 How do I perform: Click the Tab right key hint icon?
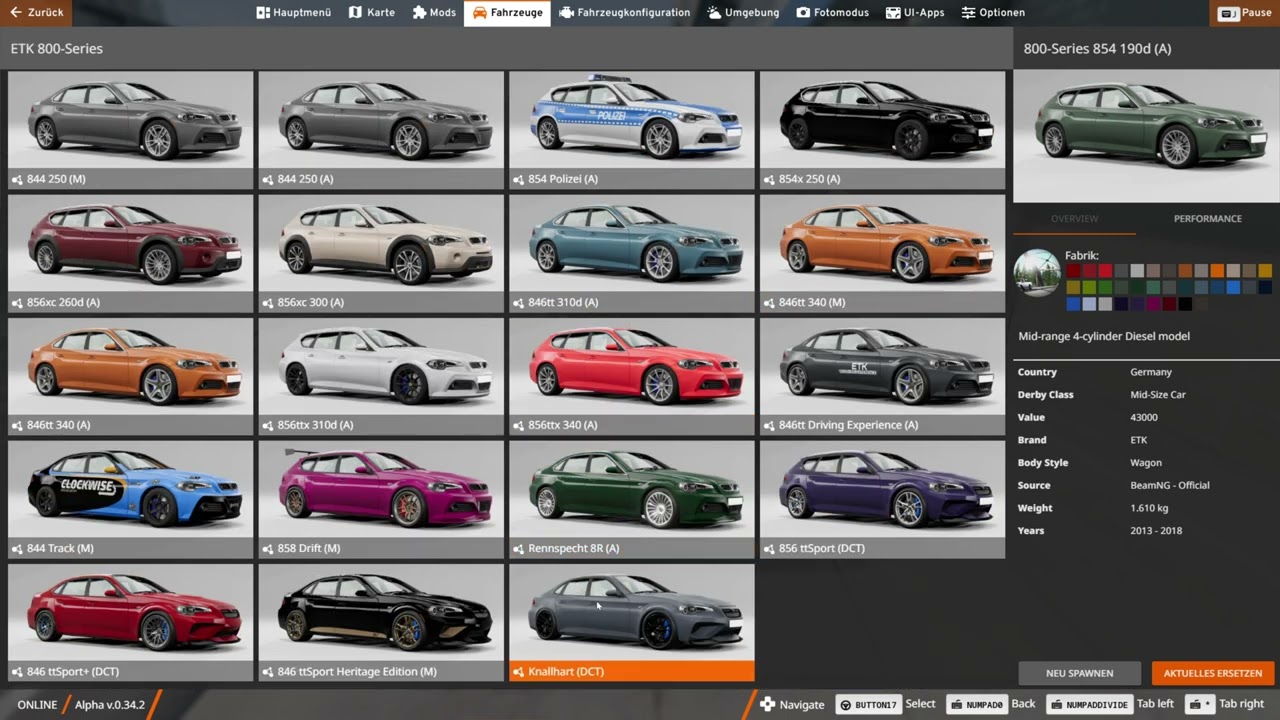pyautogui.click(x=1200, y=705)
